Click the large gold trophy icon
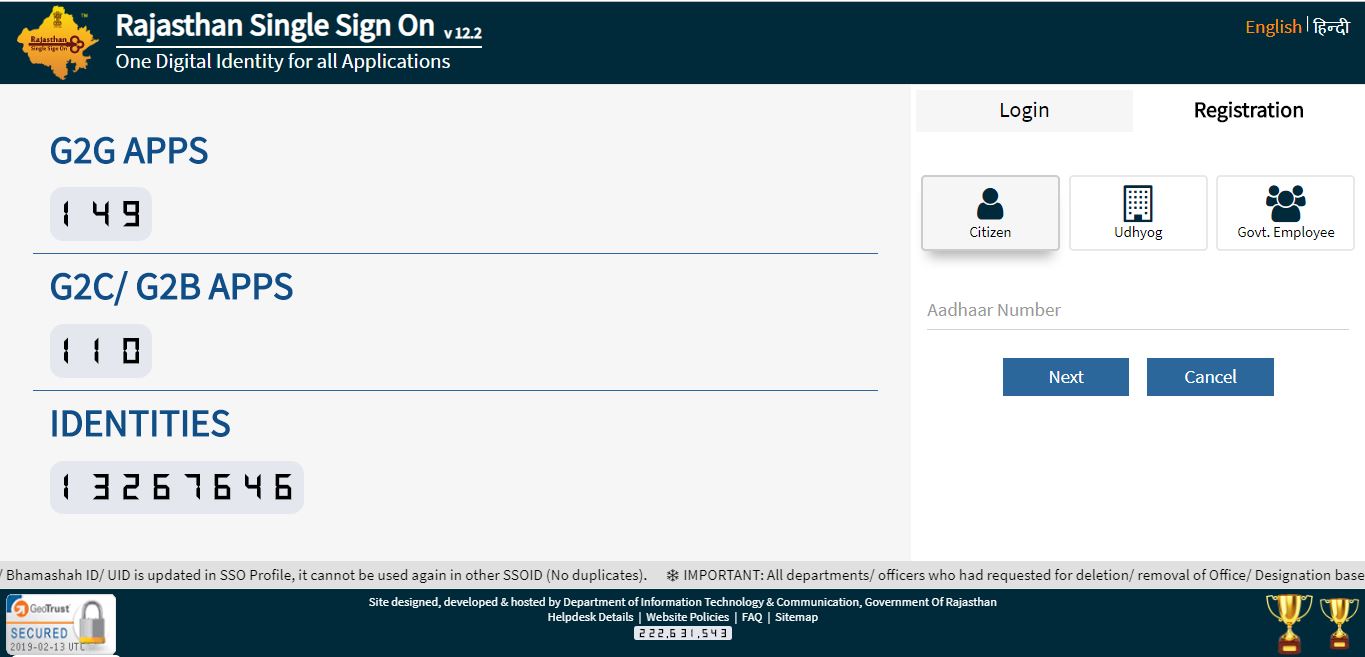 [x=1288, y=621]
